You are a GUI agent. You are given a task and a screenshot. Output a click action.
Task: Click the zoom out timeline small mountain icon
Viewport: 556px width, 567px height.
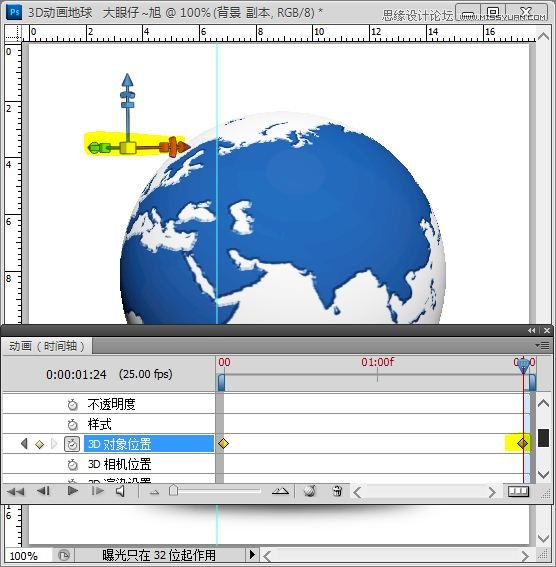[x=154, y=492]
